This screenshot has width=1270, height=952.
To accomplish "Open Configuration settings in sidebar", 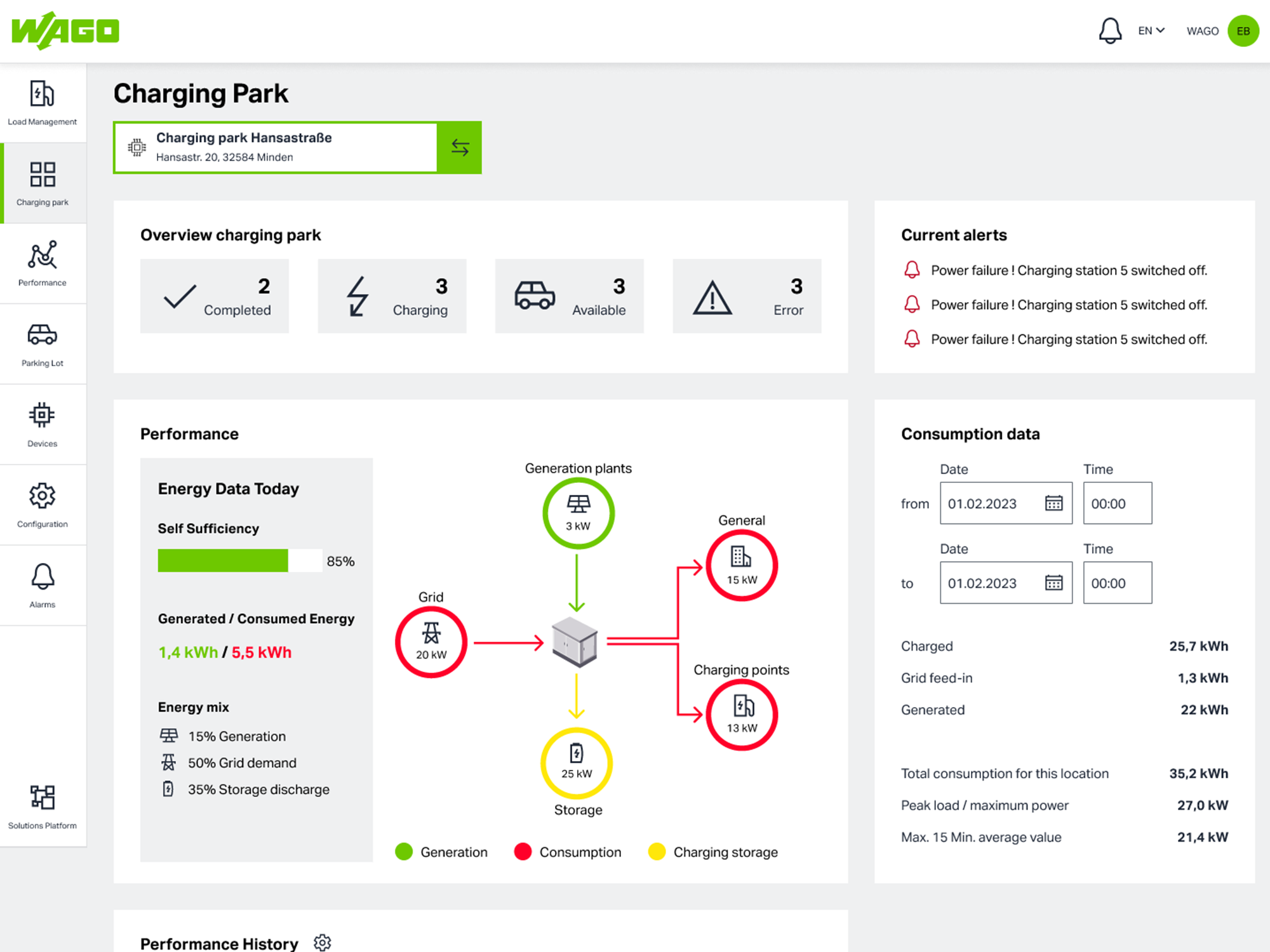I will click(x=43, y=505).
